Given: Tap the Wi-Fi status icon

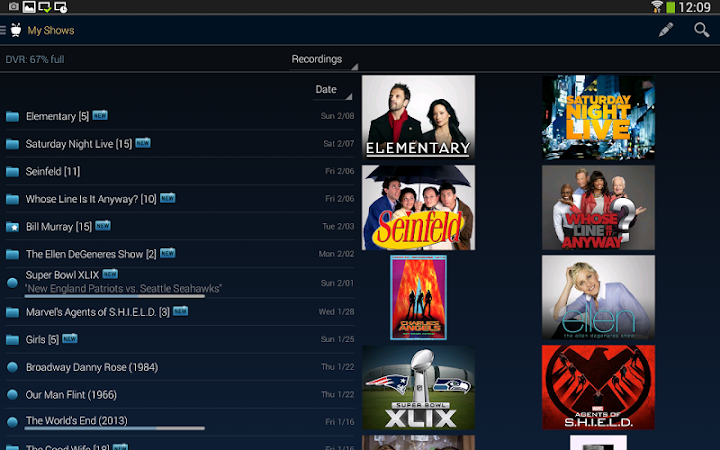Looking at the screenshot, I should click(657, 7).
